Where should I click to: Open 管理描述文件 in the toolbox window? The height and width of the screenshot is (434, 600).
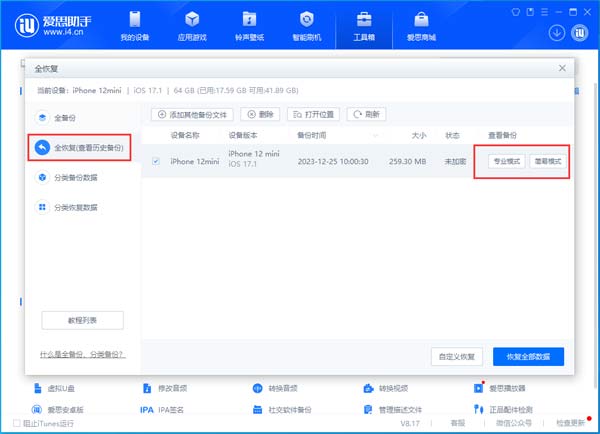(393, 410)
